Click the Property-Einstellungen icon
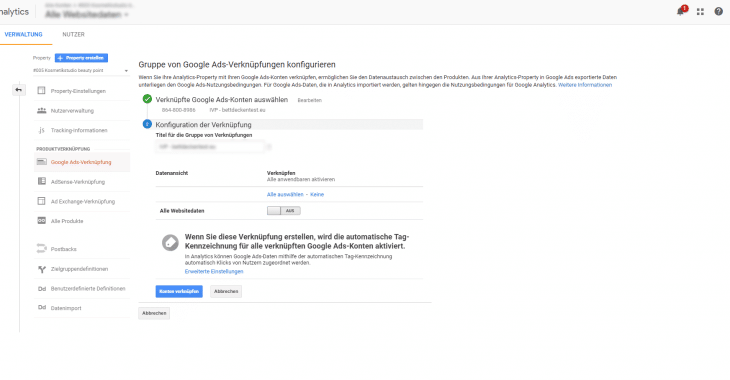 (x=41, y=90)
